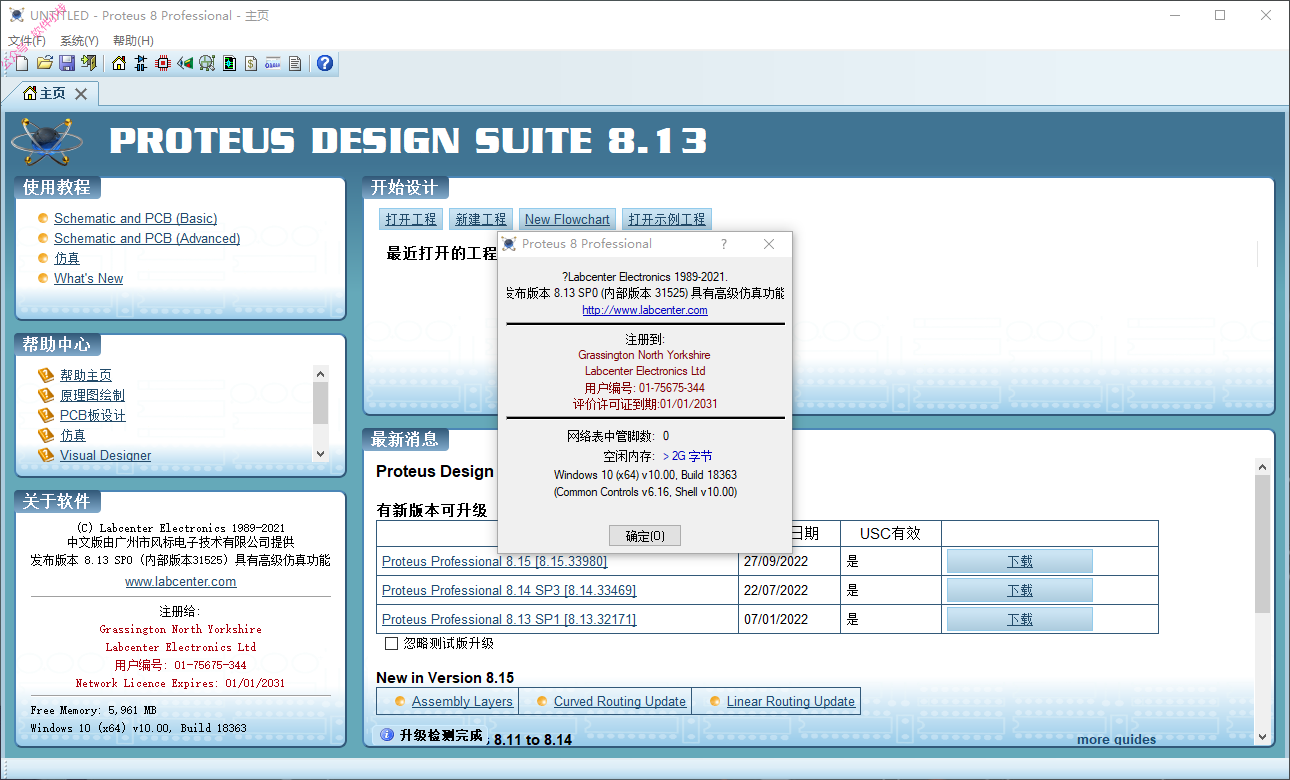Click the help book icon beside 原理图绘制

45,395
